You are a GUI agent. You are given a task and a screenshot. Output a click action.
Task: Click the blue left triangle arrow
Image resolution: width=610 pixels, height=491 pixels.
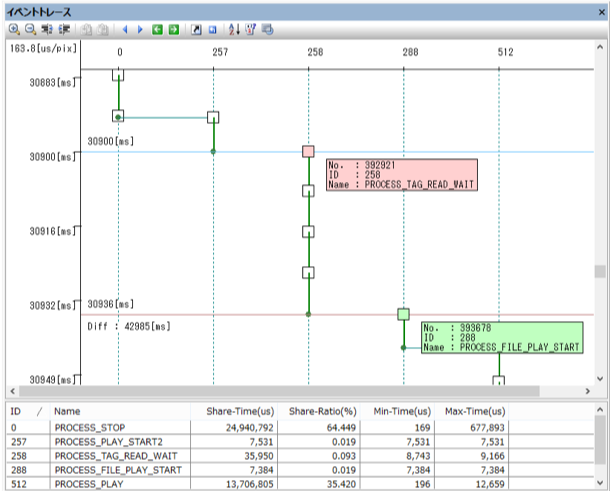125,30
